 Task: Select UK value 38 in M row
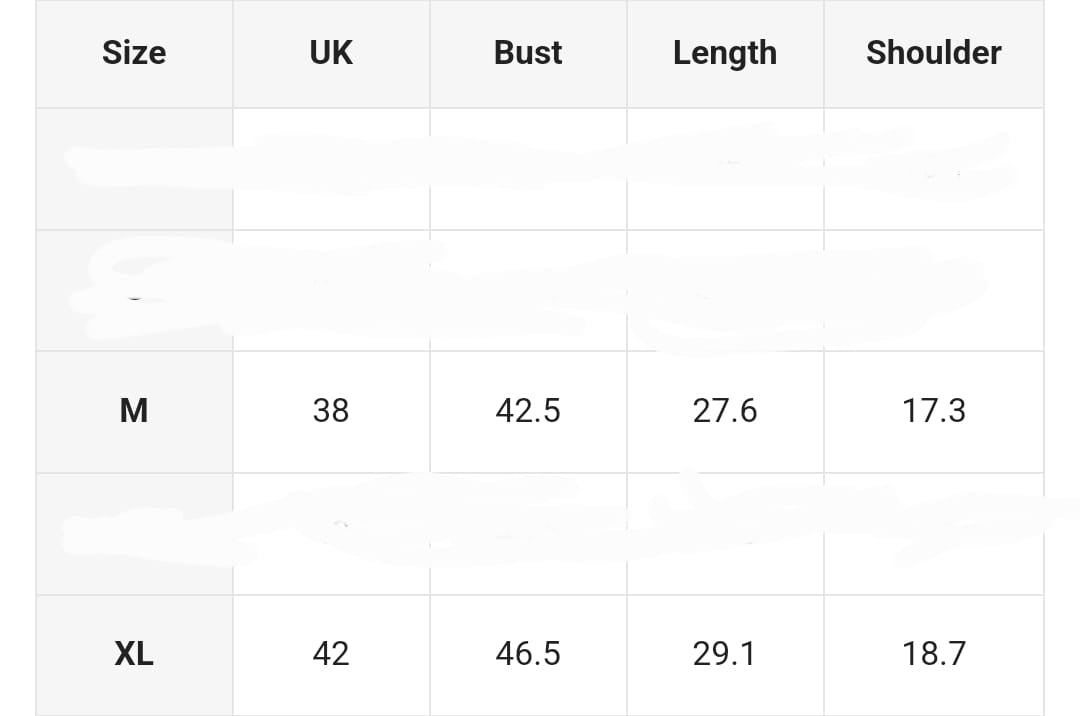pyautogui.click(x=331, y=411)
